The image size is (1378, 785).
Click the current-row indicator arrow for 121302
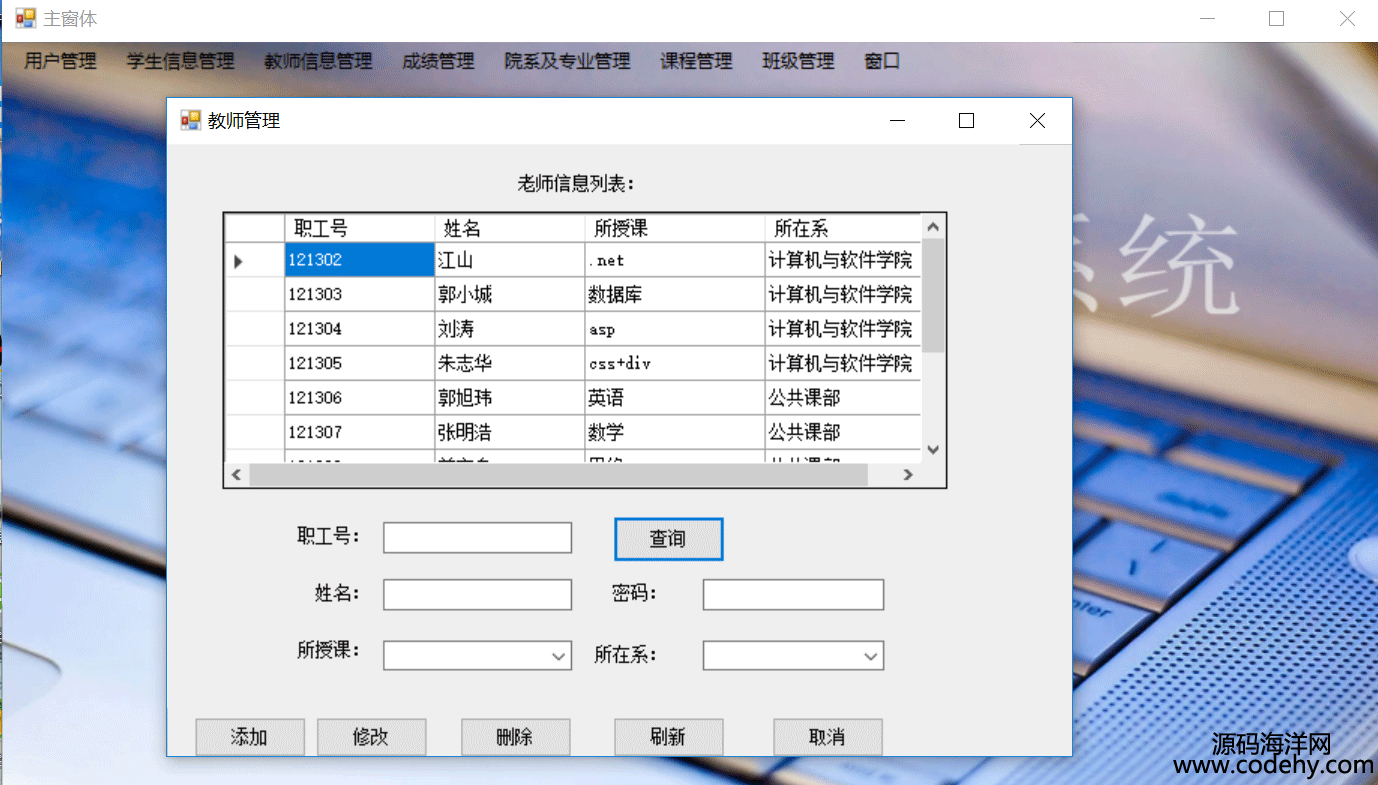[x=238, y=261]
